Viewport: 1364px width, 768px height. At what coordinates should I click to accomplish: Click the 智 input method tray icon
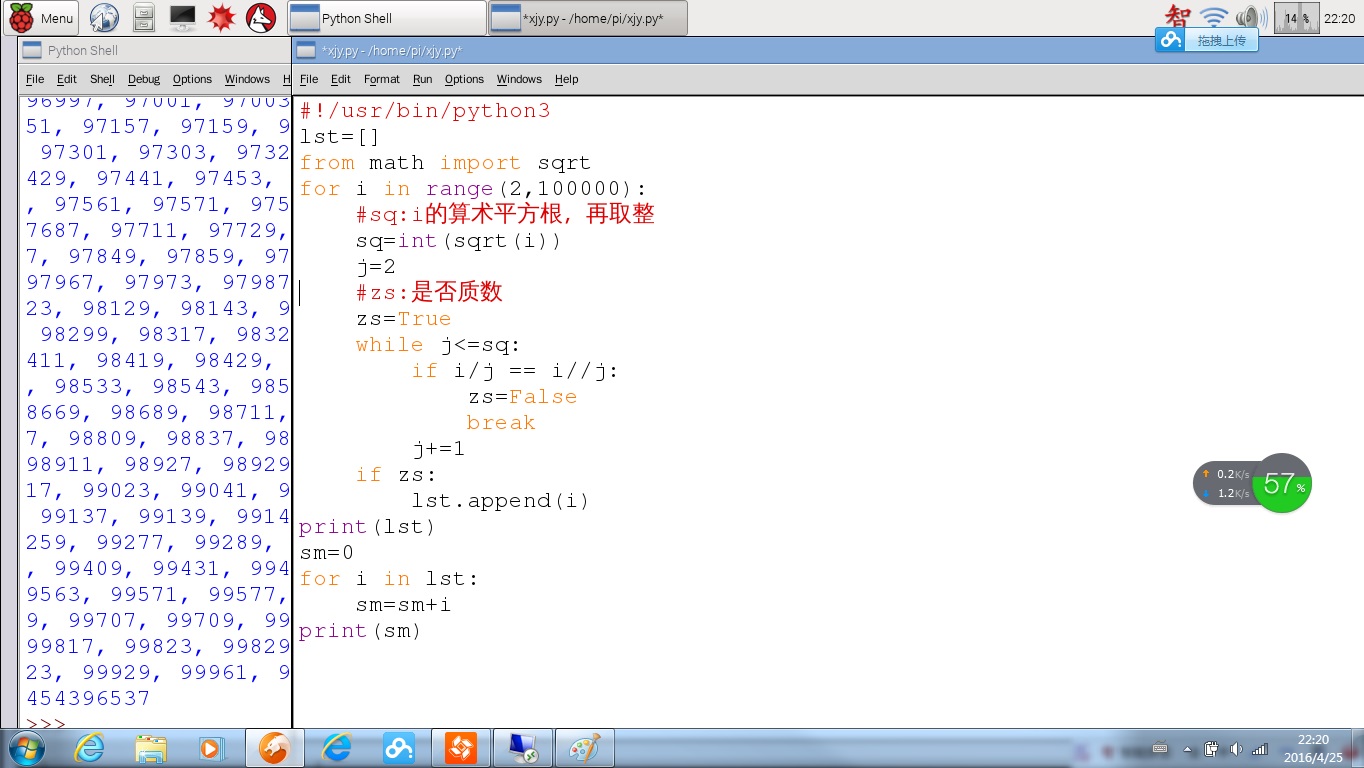coord(1179,16)
